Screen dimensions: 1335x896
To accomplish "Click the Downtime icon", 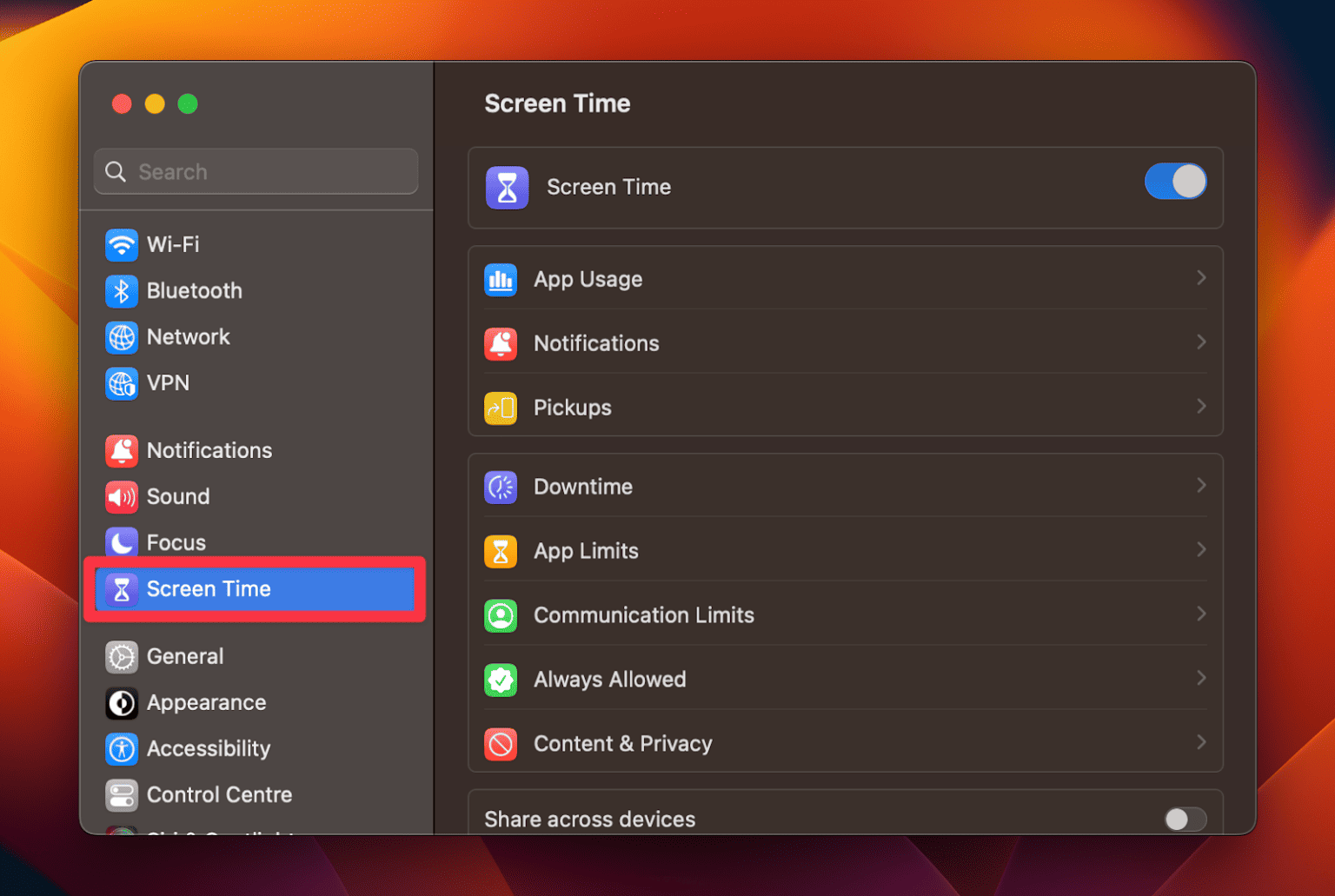I will (x=501, y=487).
